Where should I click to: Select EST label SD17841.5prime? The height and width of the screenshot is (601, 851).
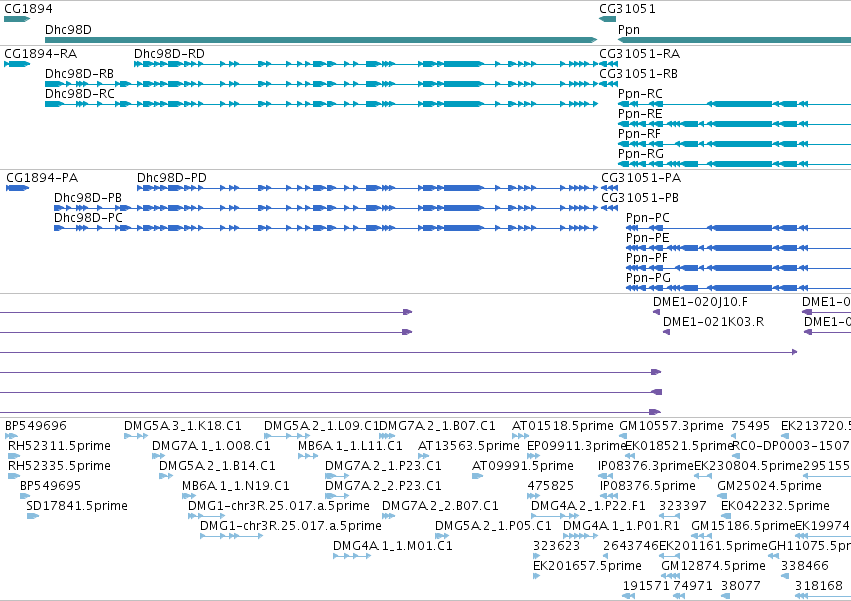pos(77,507)
